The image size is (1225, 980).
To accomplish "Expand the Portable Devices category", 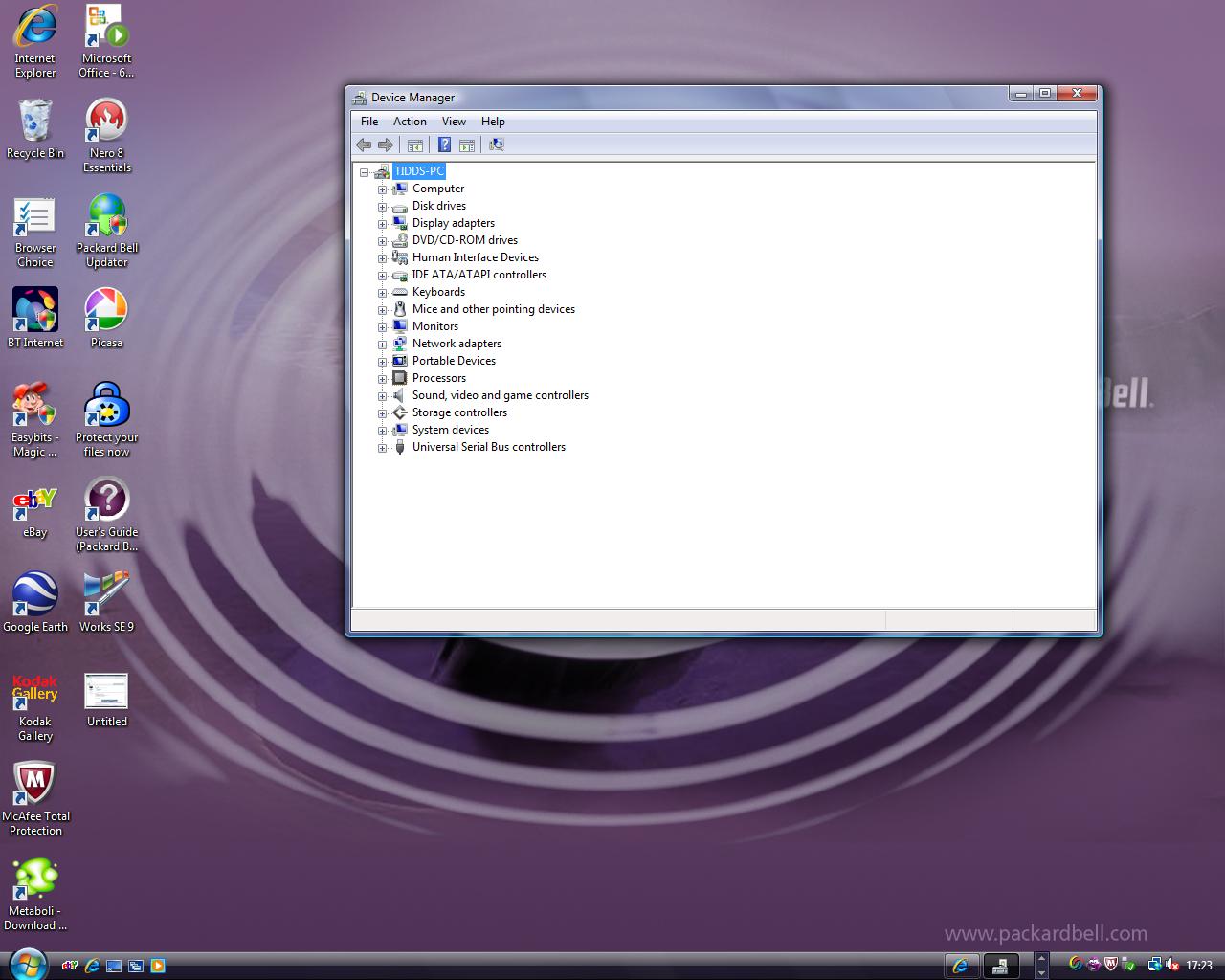I will pyautogui.click(x=382, y=362).
